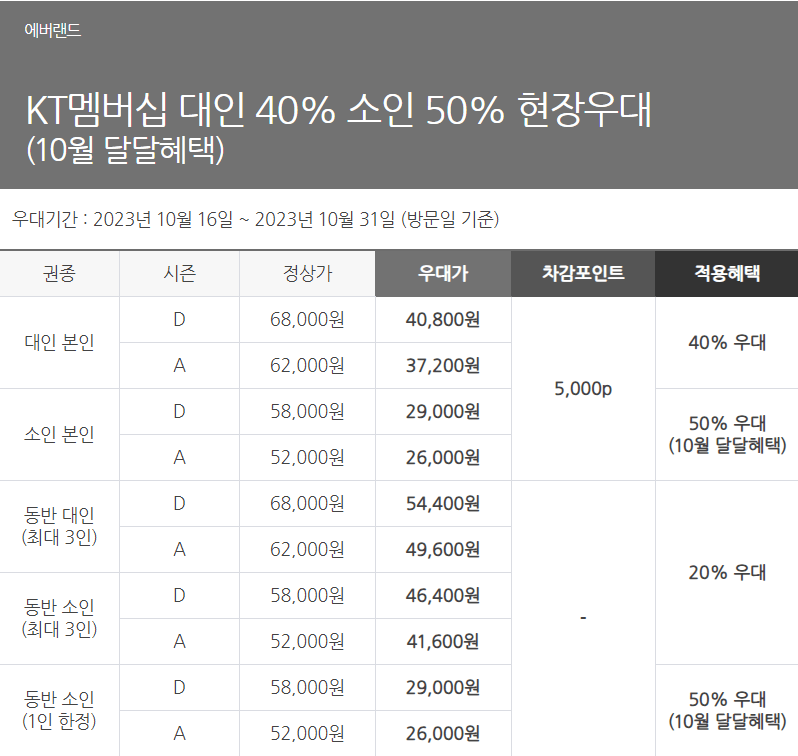
Task: Click 62,000원 regular price for 대인 본인
Action: 307,366
